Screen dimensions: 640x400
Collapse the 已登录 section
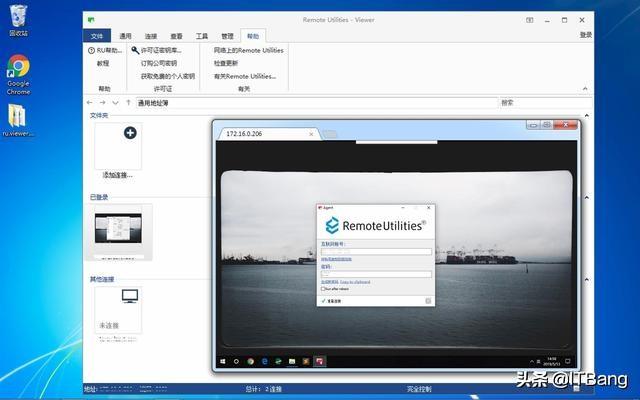click(x=587, y=198)
